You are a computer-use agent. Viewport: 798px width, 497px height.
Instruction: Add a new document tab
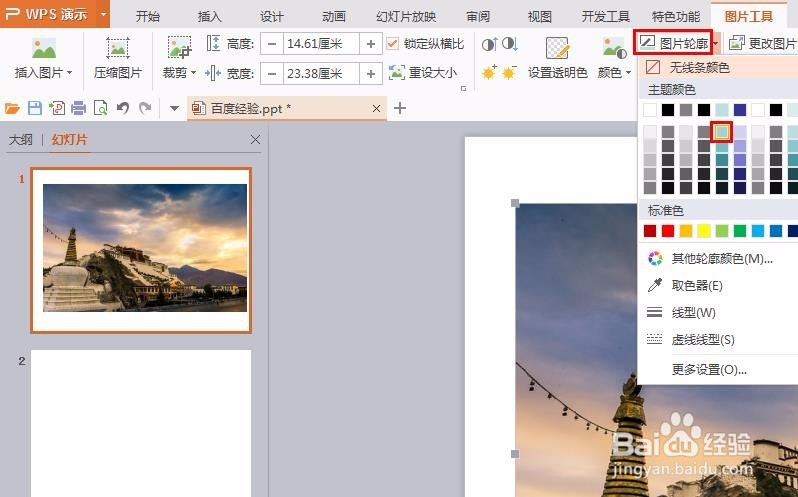400,108
